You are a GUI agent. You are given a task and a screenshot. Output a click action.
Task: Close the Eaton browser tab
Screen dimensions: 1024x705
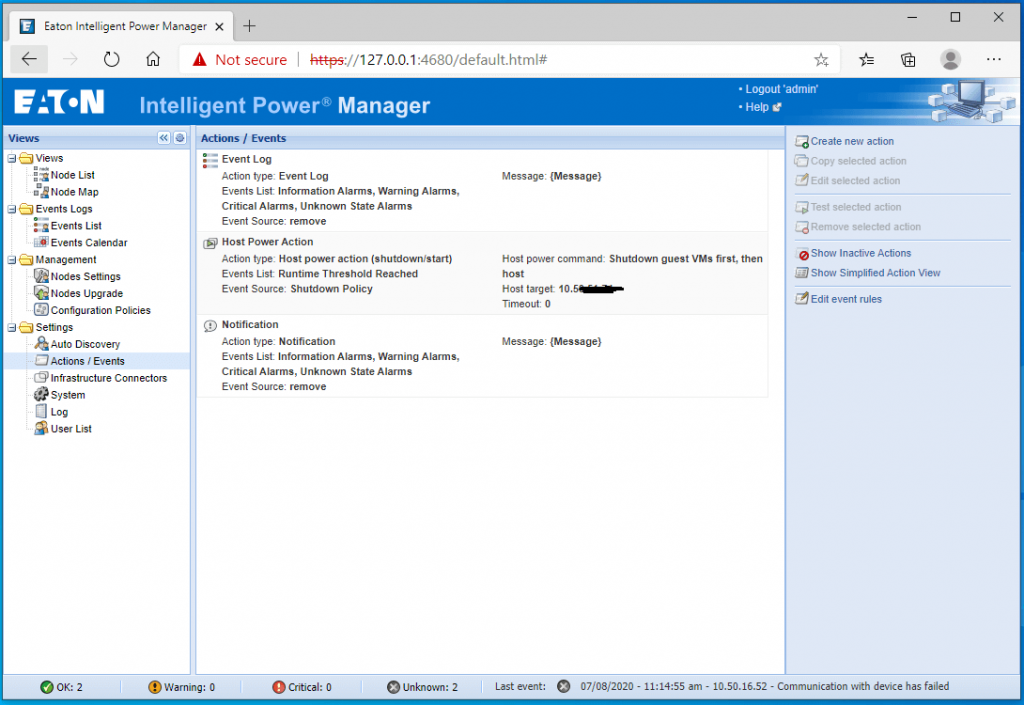coord(219,27)
